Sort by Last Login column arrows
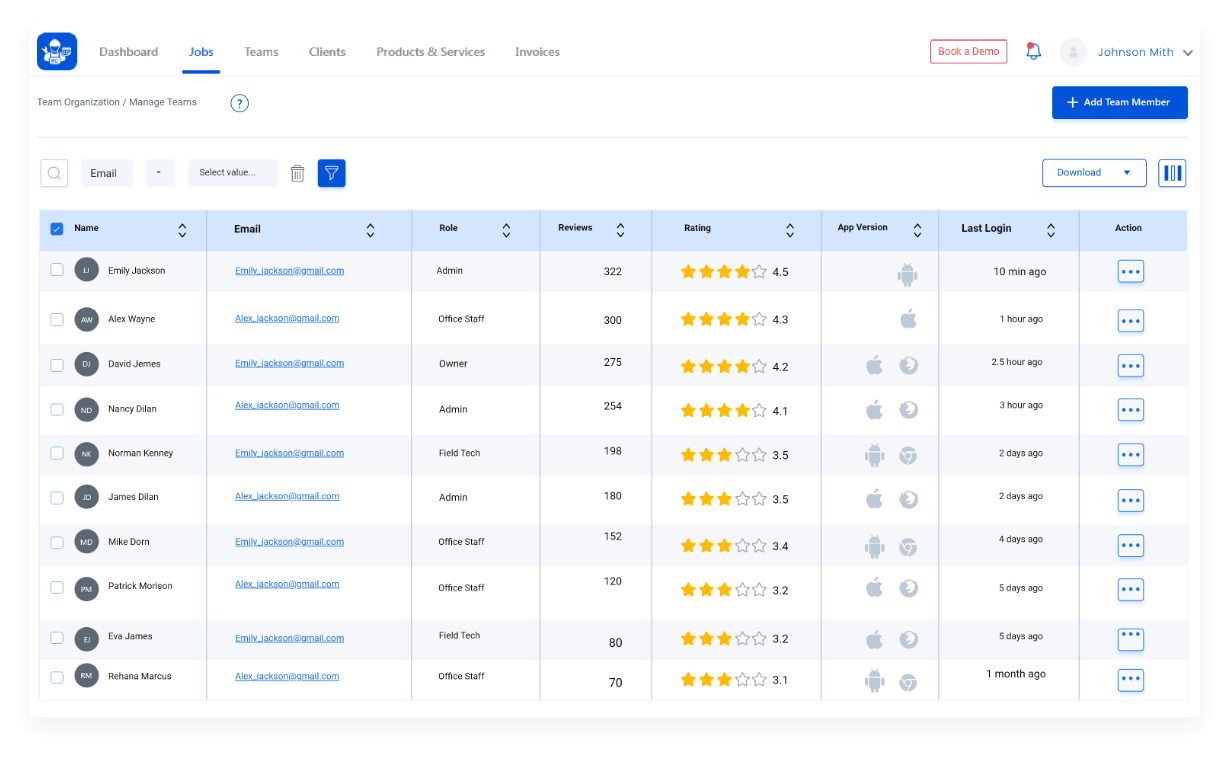Screen dimensions: 1230x757 [1051, 230]
